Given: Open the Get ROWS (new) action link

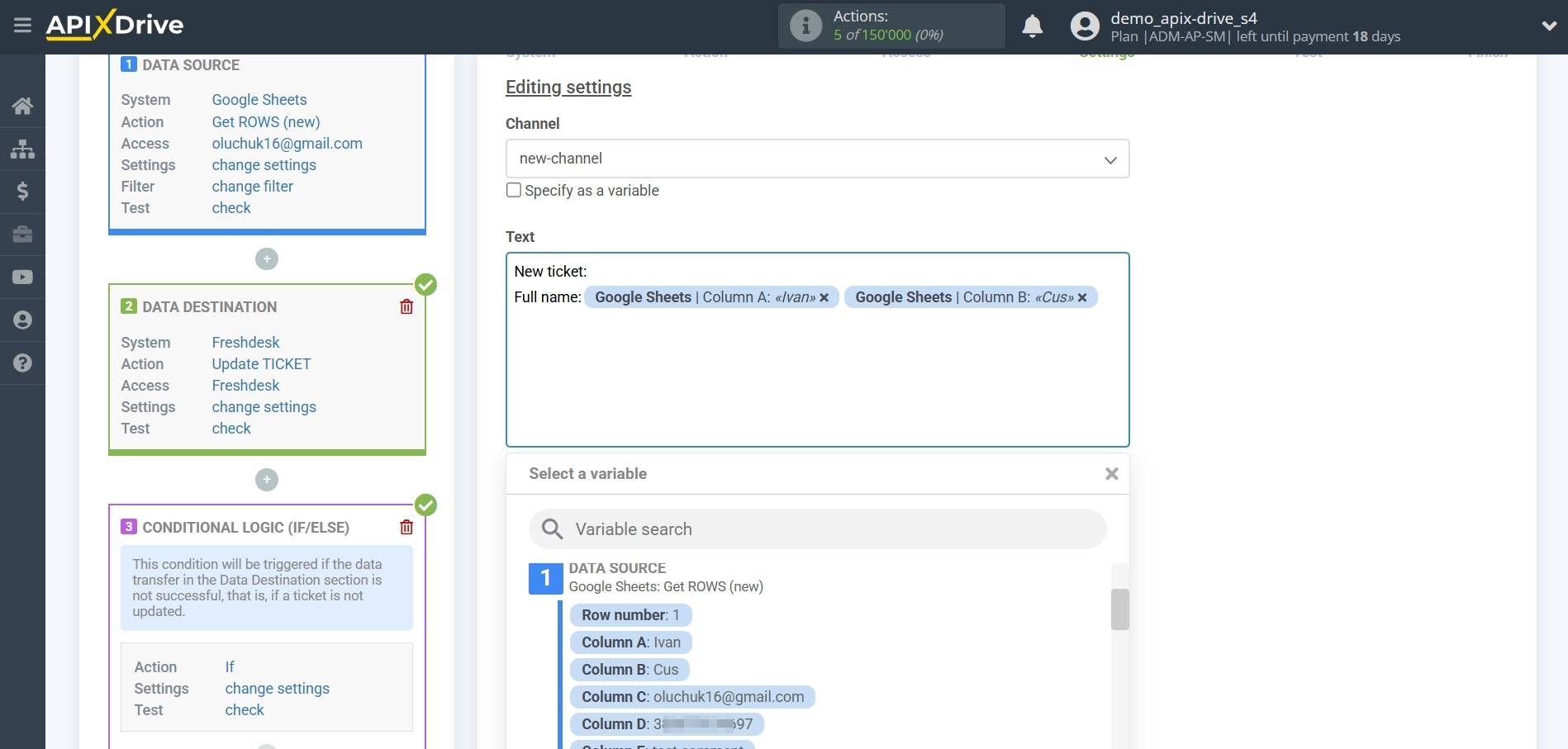Looking at the screenshot, I should tap(266, 121).
